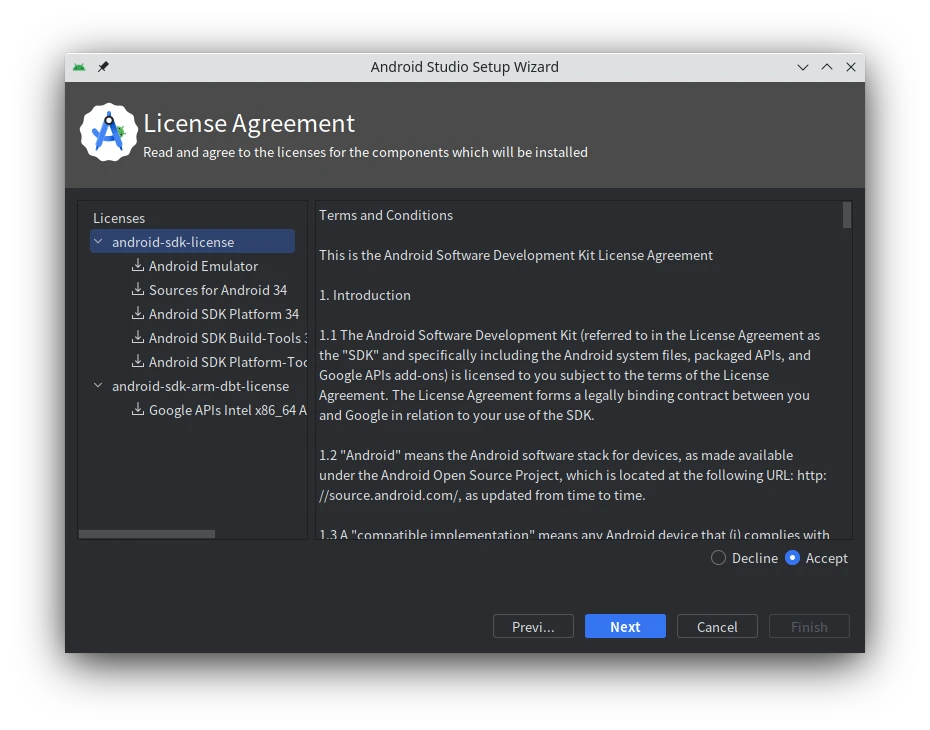Collapse the android-sdk-license tree node
Viewport: 930px width, 730px height.
[98, 242]
